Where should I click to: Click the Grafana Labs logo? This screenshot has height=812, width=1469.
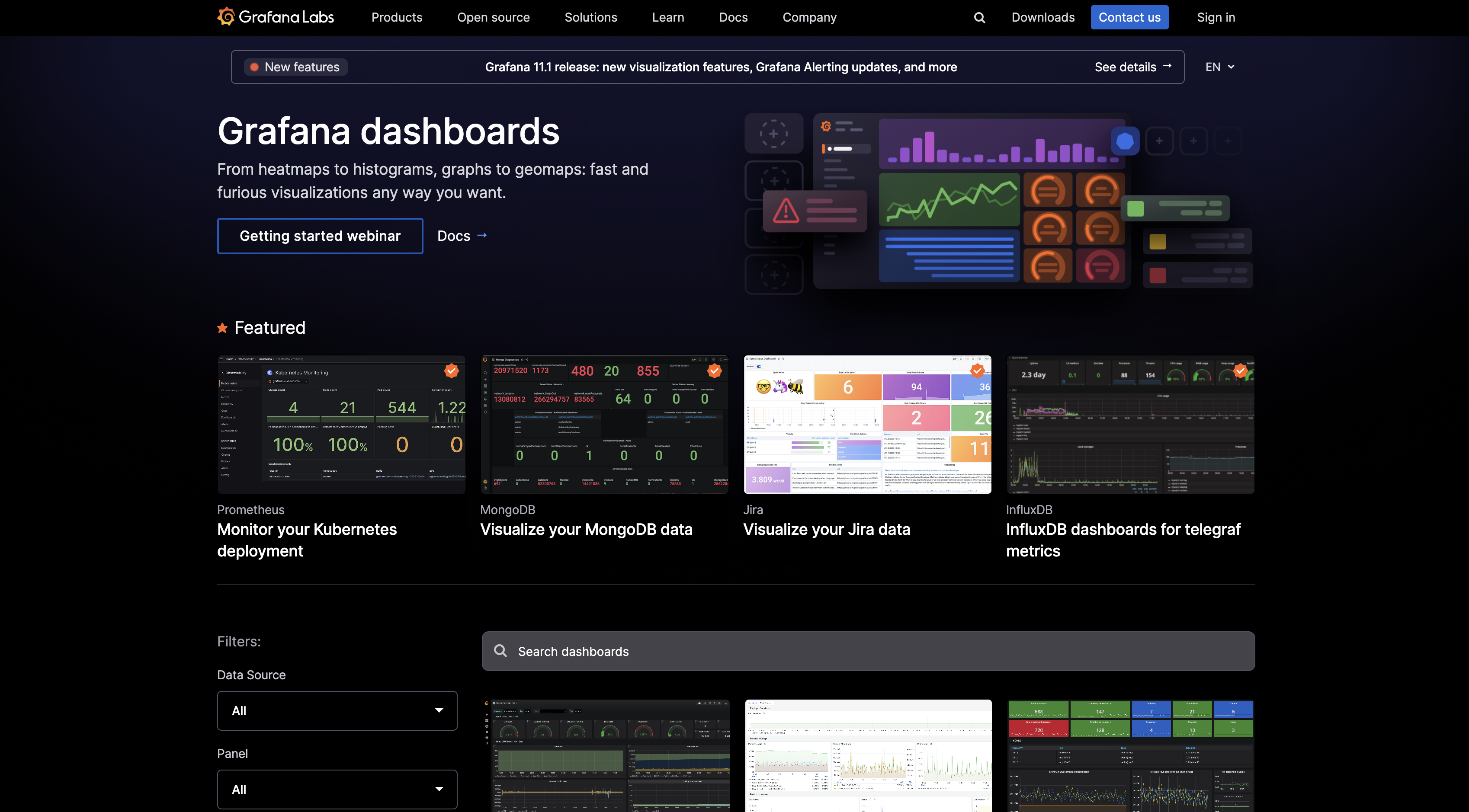coord(276,17)
